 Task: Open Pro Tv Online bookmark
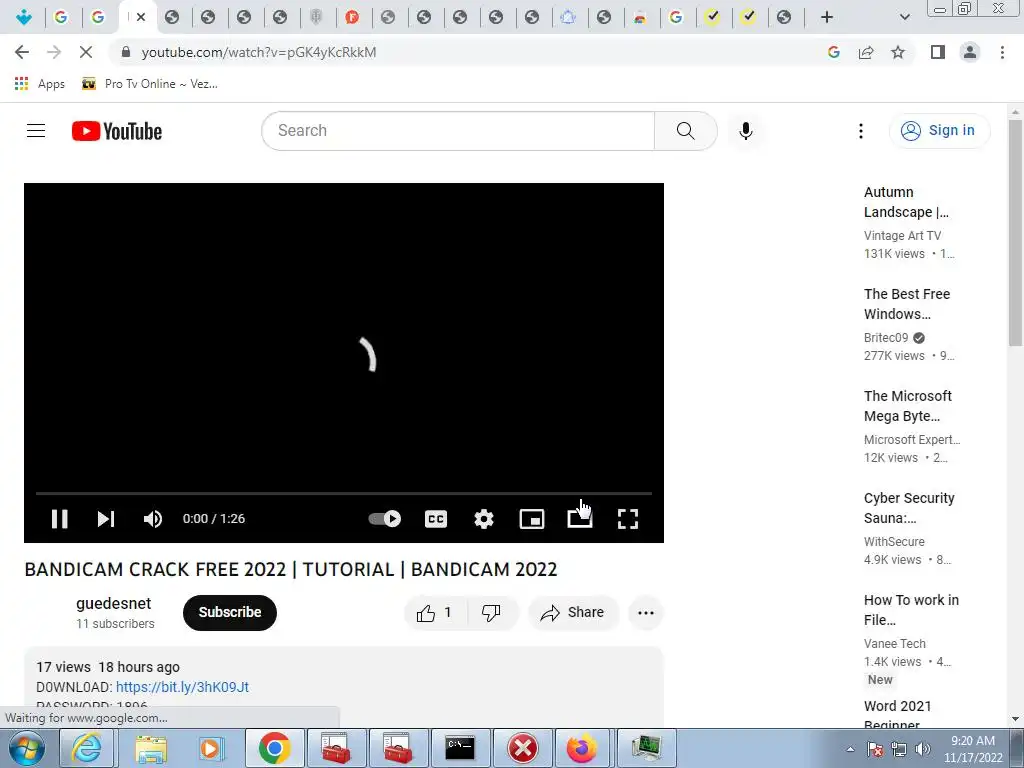pos(150,84)
